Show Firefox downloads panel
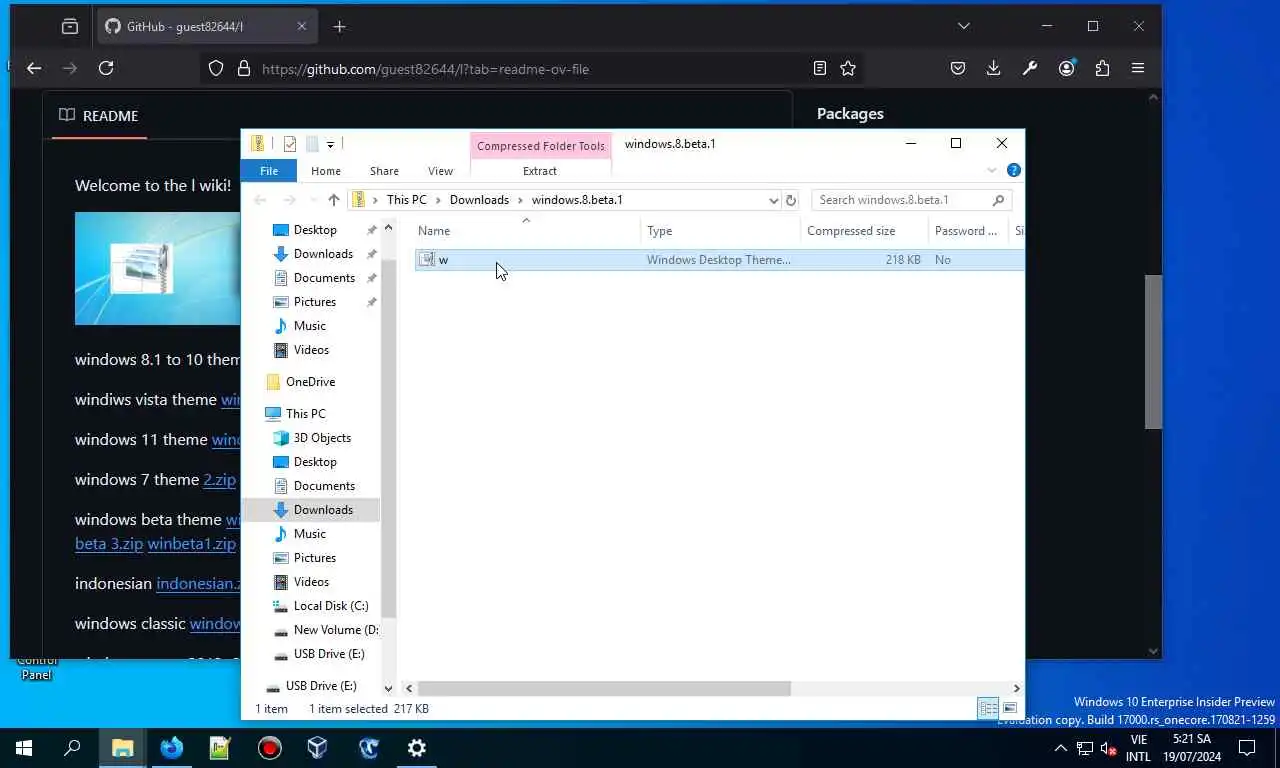 [x=993, y=68]
